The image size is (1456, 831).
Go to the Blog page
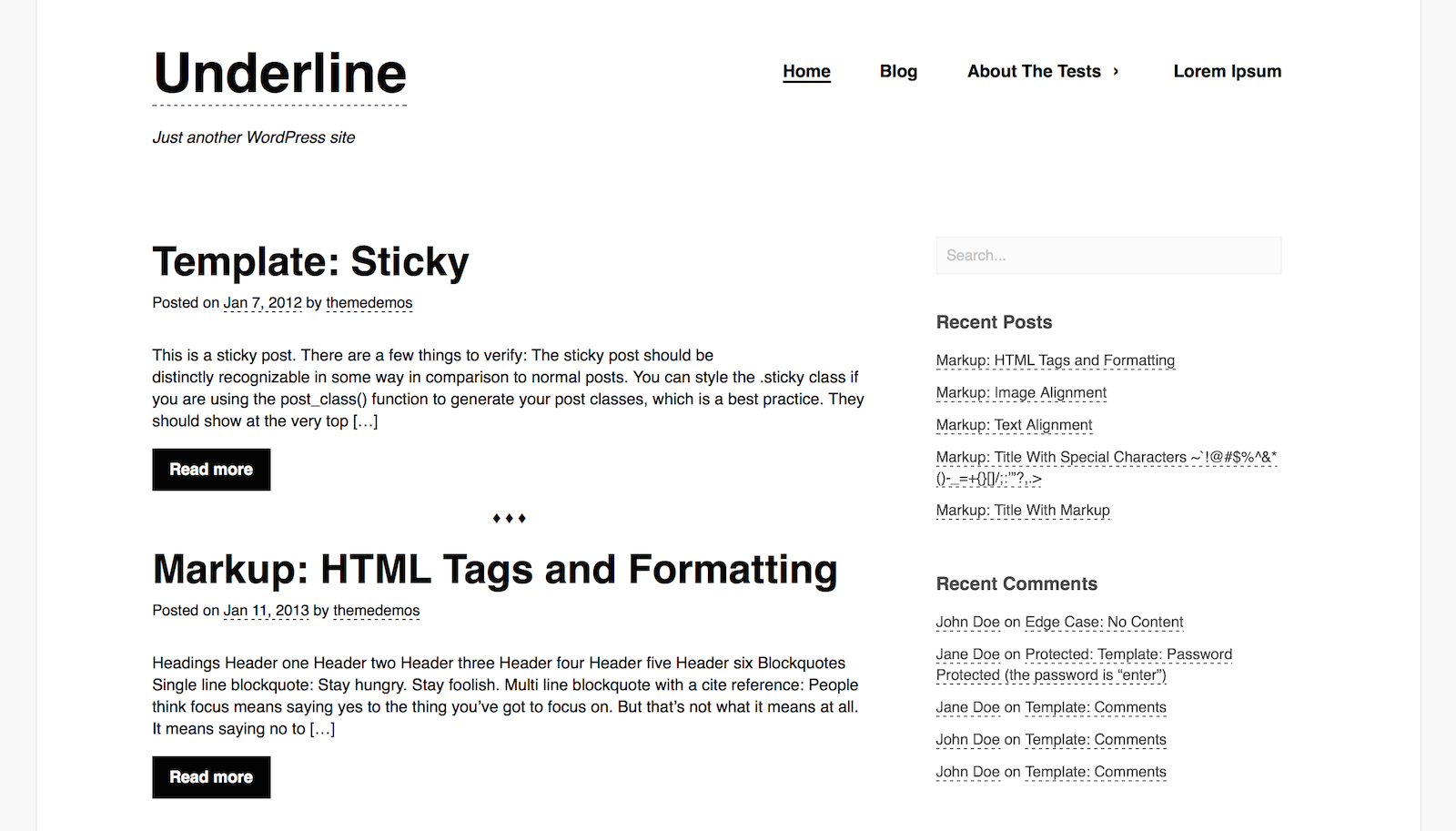pyautogui.click(x=898, y=71)
